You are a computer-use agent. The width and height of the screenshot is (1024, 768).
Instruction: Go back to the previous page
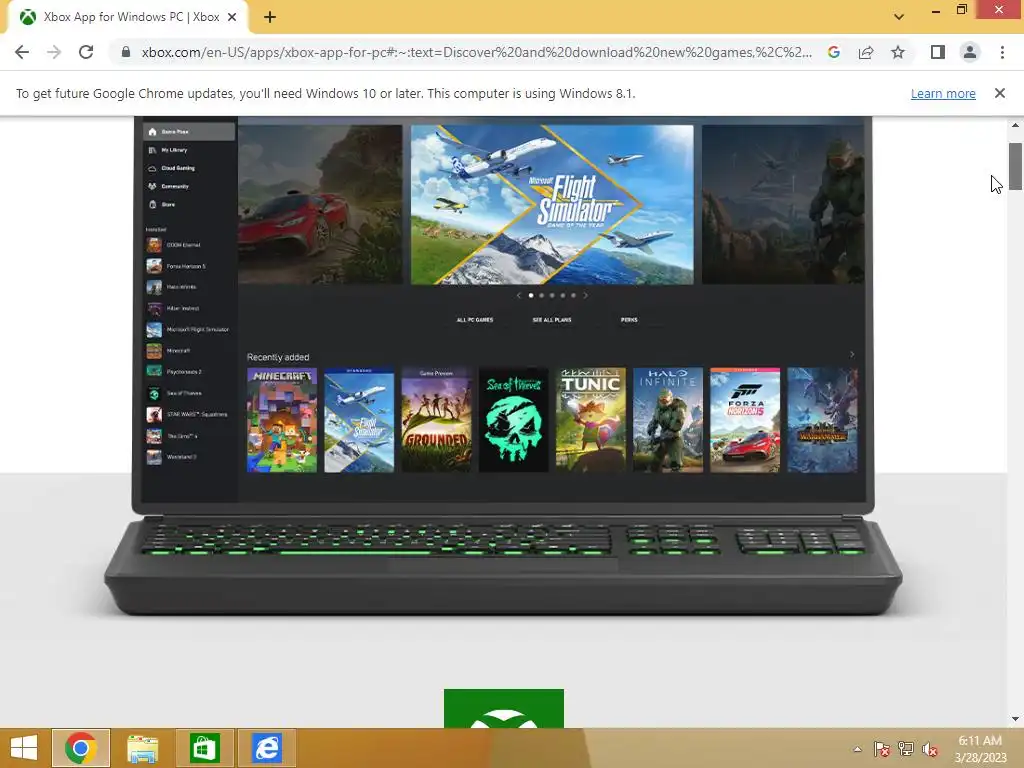(22, 52)
